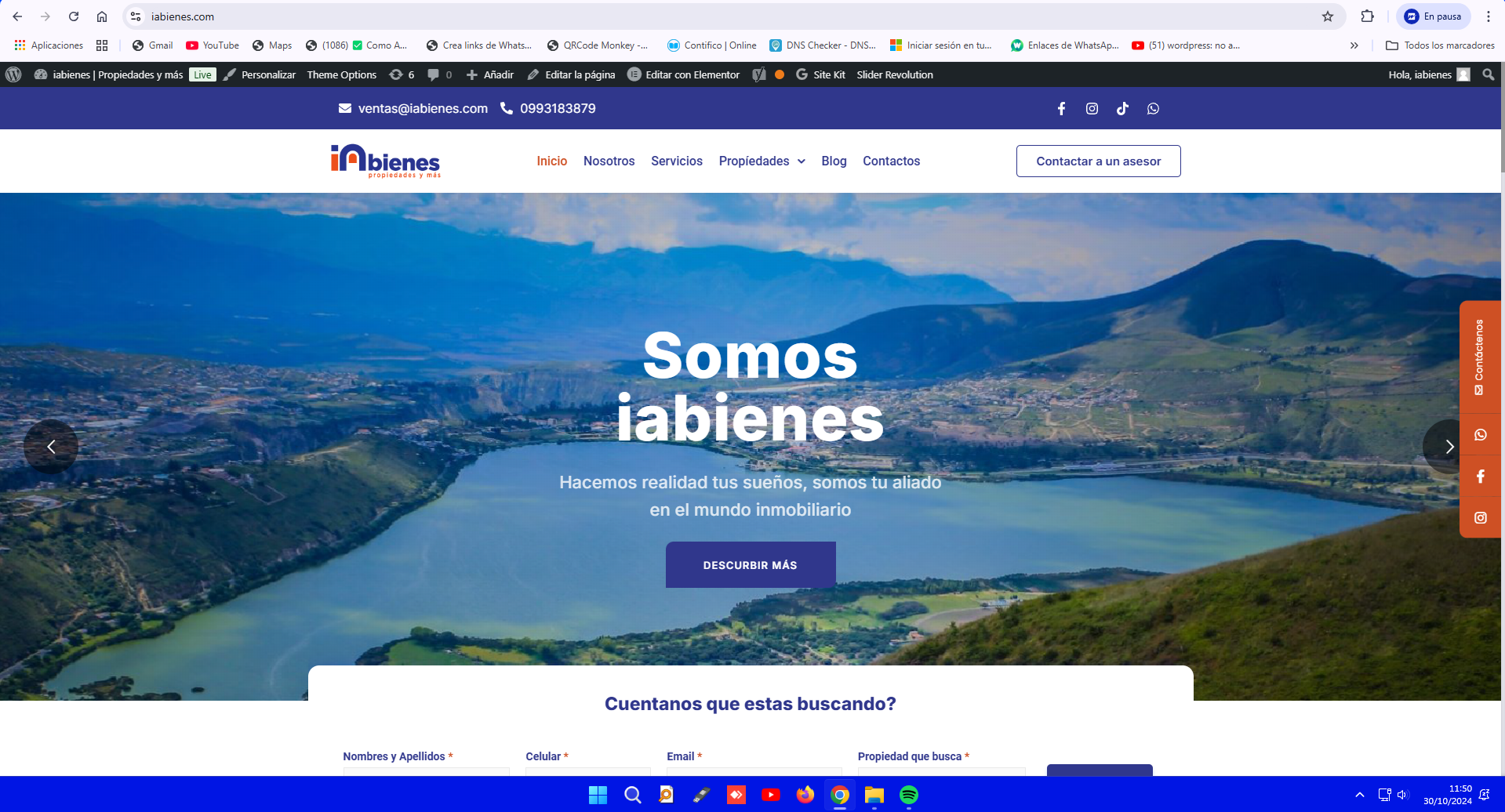The height and width of the screenshot is (812, 1505).
Task: Open the WhatsApp icon in top bar
Action: pos(1153,109)
